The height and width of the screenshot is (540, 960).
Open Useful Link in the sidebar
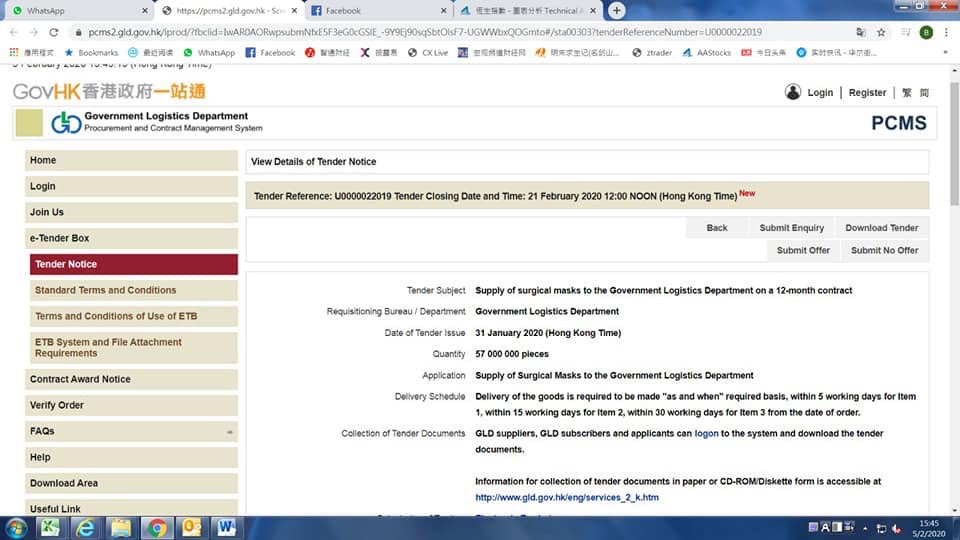(131, 508)
